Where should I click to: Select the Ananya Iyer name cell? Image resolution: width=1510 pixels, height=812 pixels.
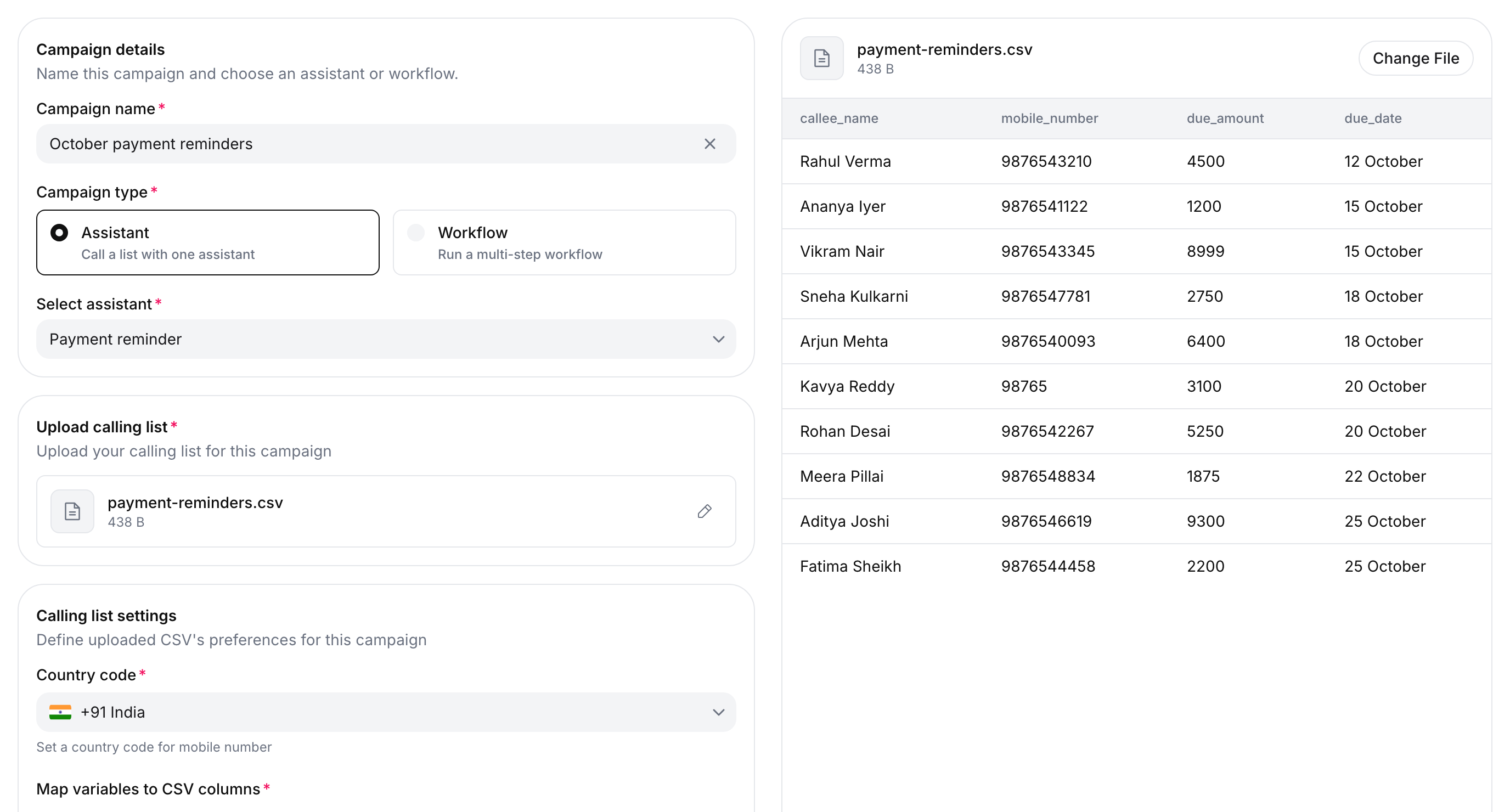(x=842, y=206)
